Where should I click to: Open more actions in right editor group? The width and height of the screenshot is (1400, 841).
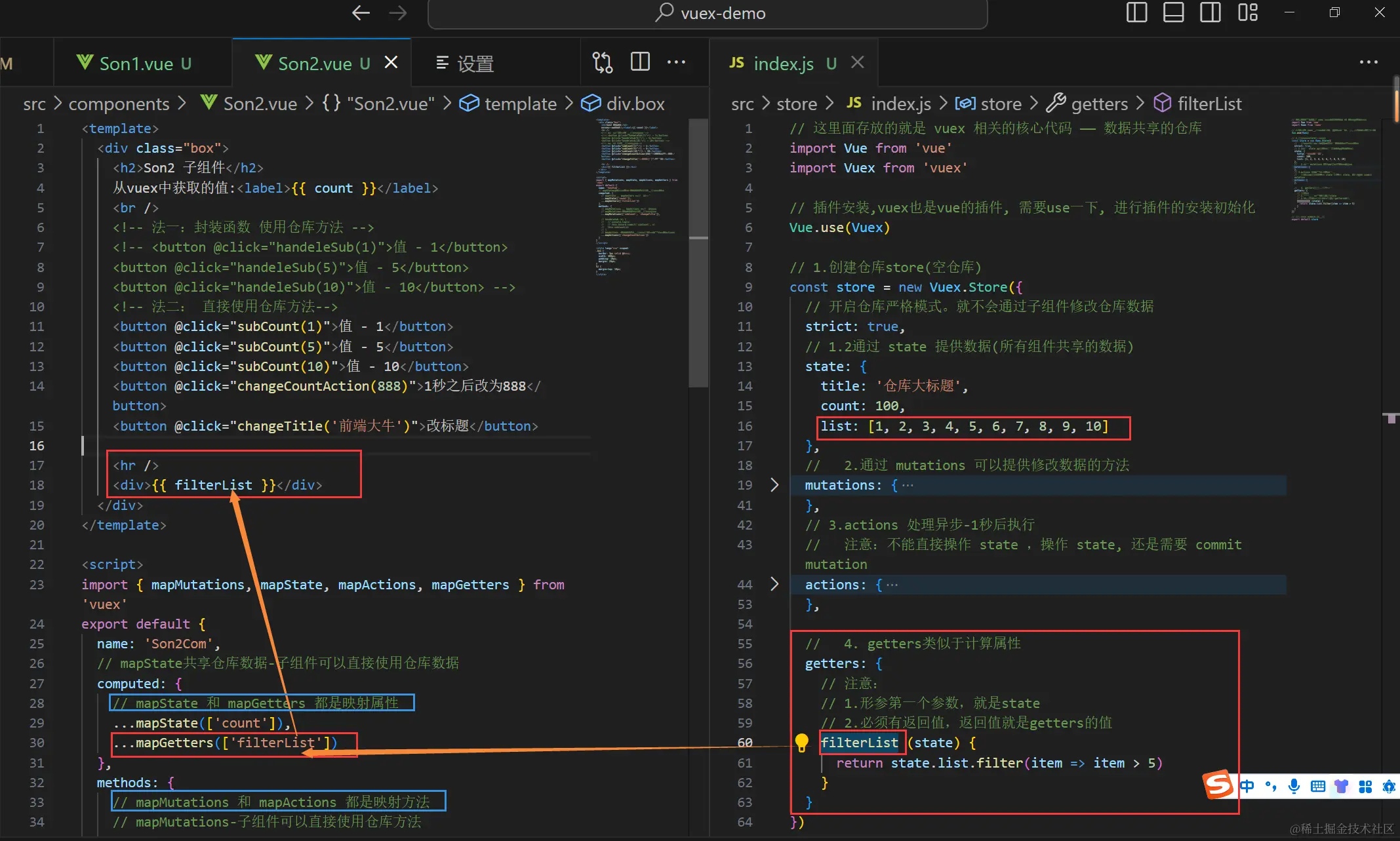point(1369,62)
